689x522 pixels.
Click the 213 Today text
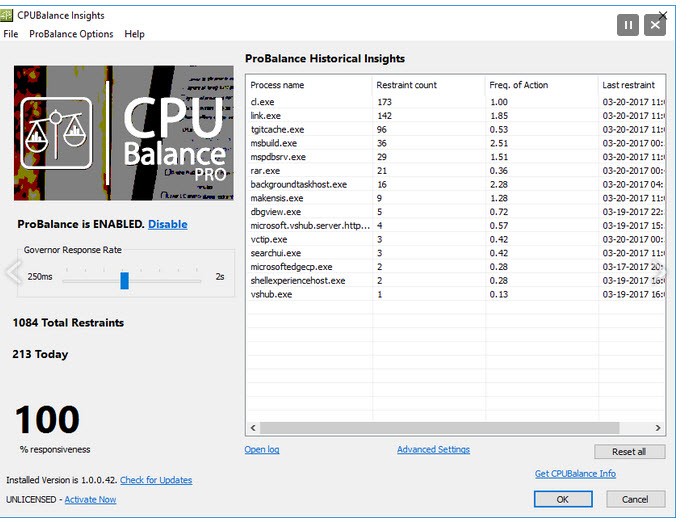click(40, 354)
